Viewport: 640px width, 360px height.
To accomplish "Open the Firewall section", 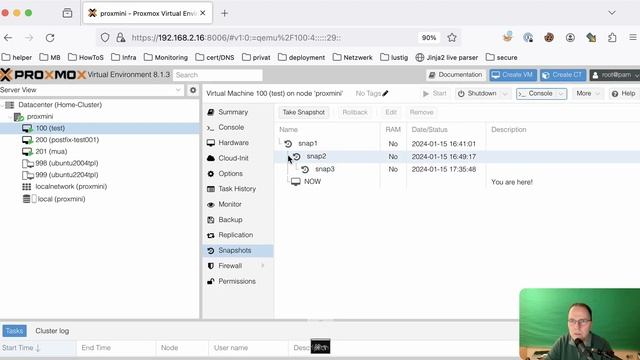I will (x=230, y=266).
